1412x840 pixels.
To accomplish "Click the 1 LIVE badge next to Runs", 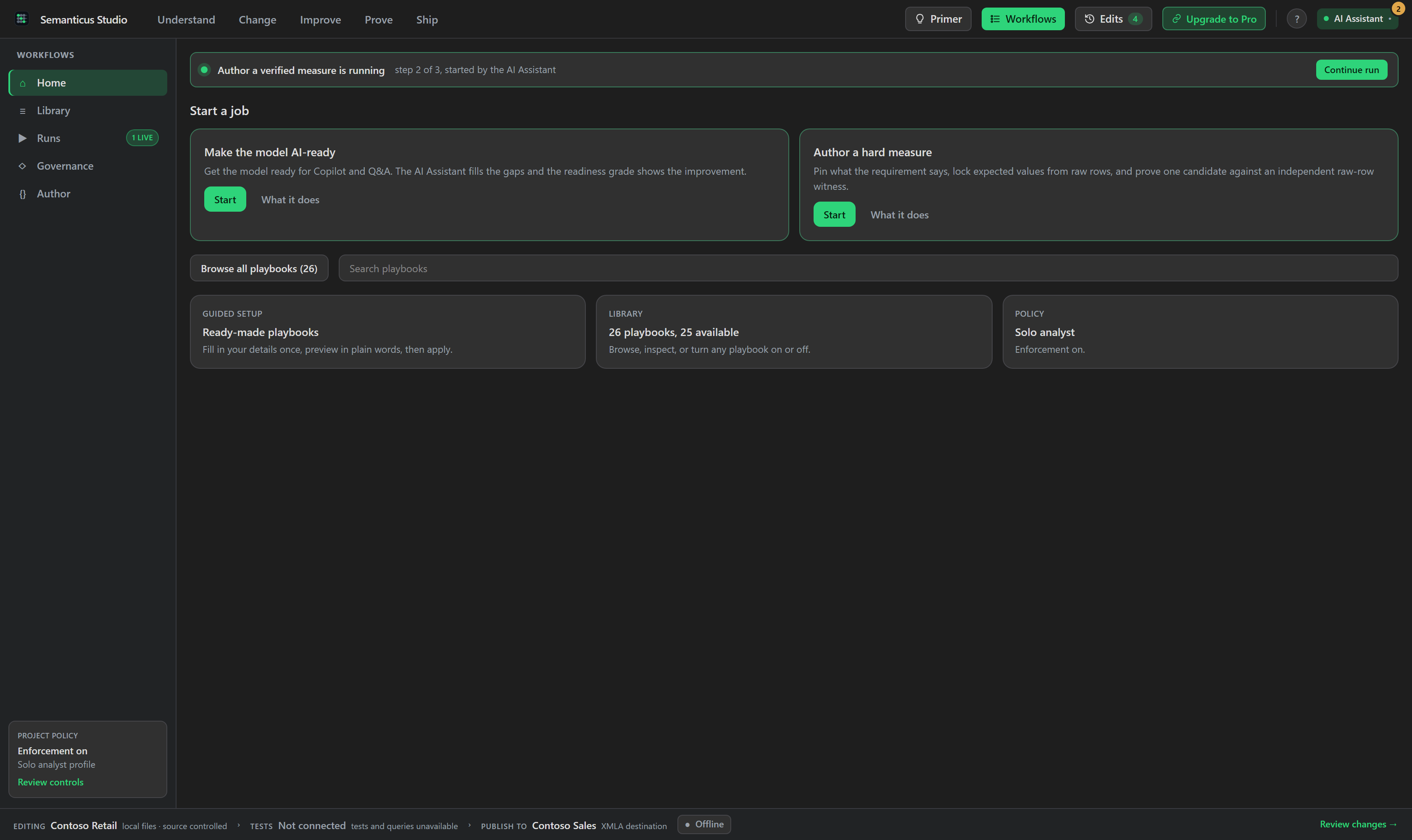I will coord(142,138).
